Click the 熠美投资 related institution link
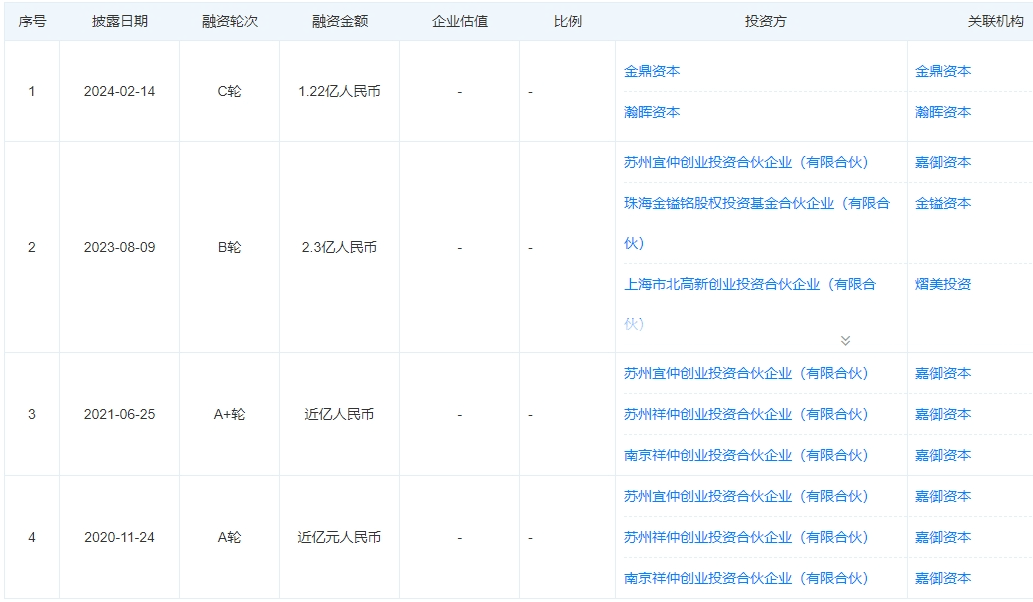The image size is (1033, 602). (942, 284)
